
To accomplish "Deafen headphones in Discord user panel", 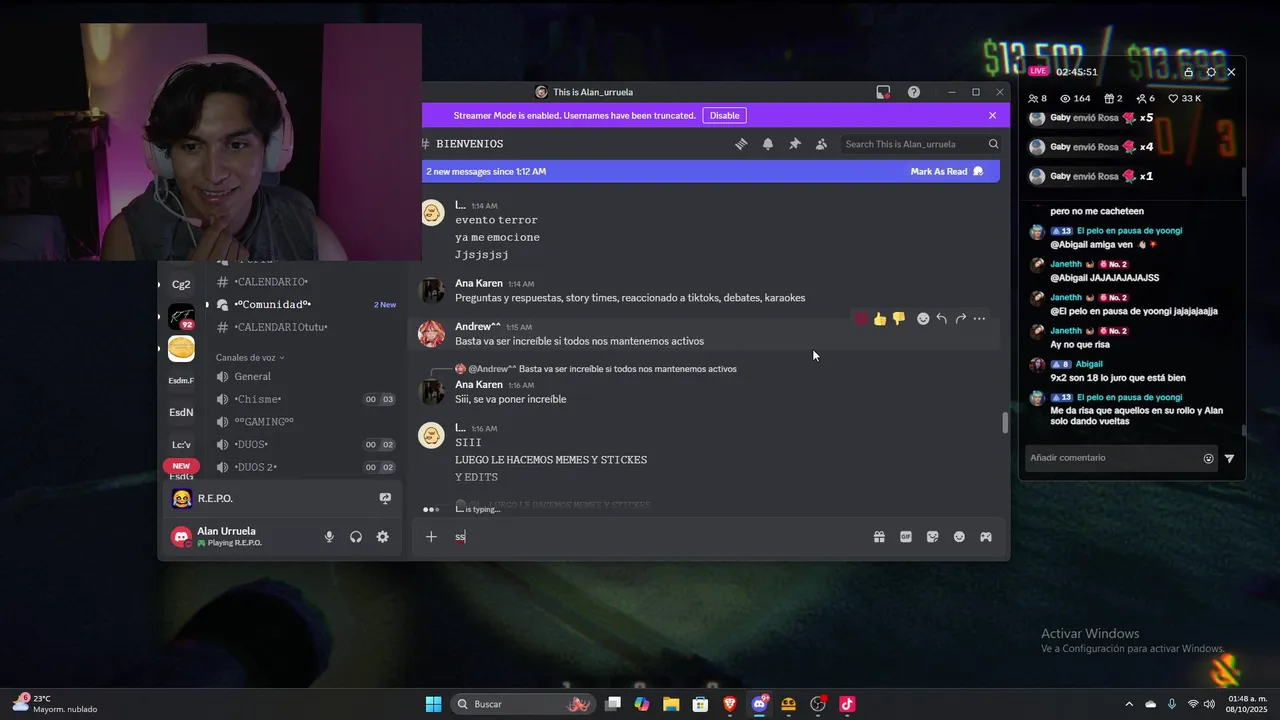I will [356, 537].
